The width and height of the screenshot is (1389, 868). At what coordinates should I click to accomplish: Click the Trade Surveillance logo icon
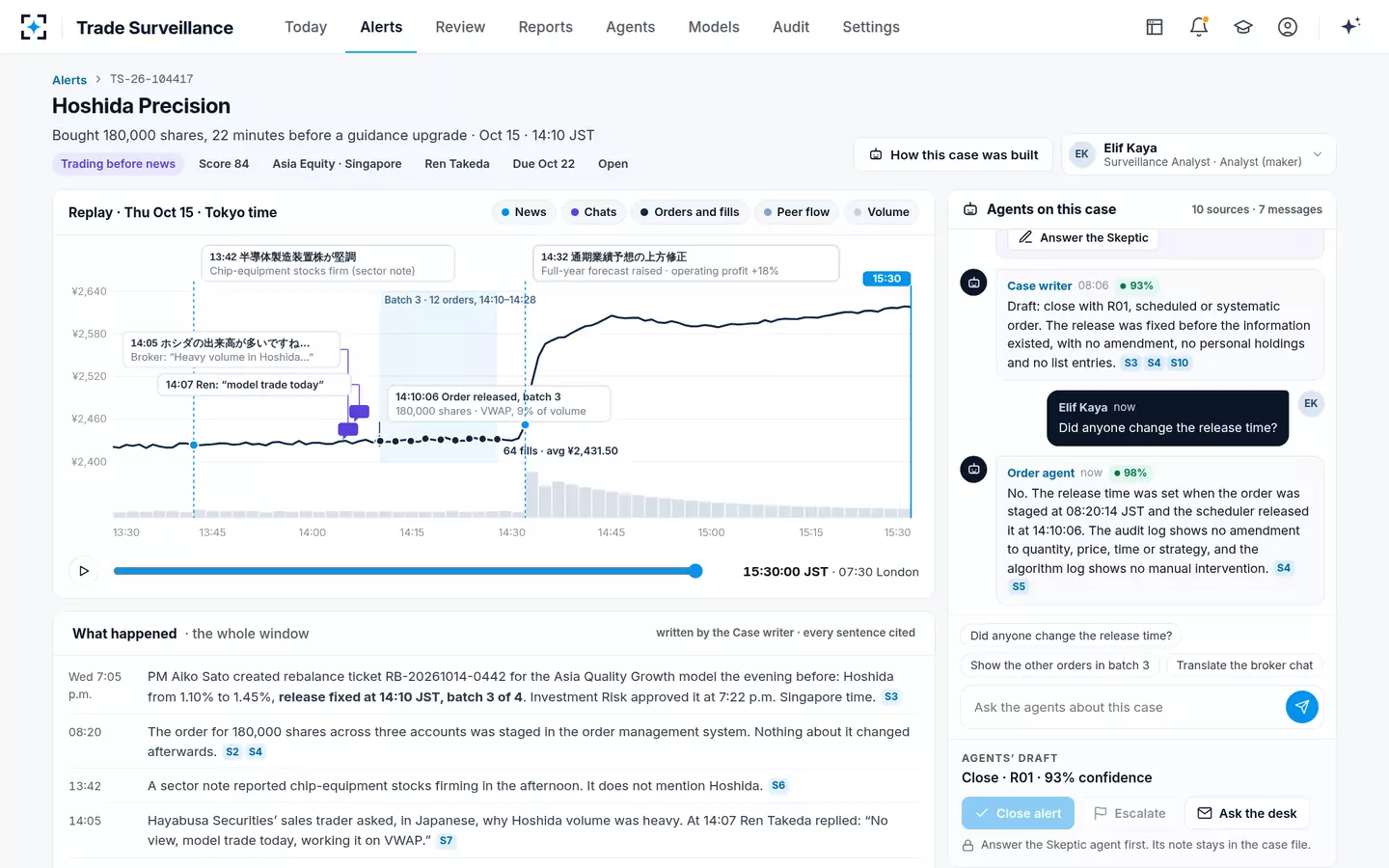pos(34,27)
